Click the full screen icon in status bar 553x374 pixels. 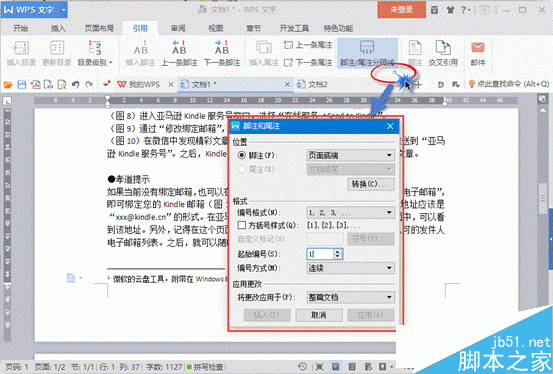(x=319, y=367)
